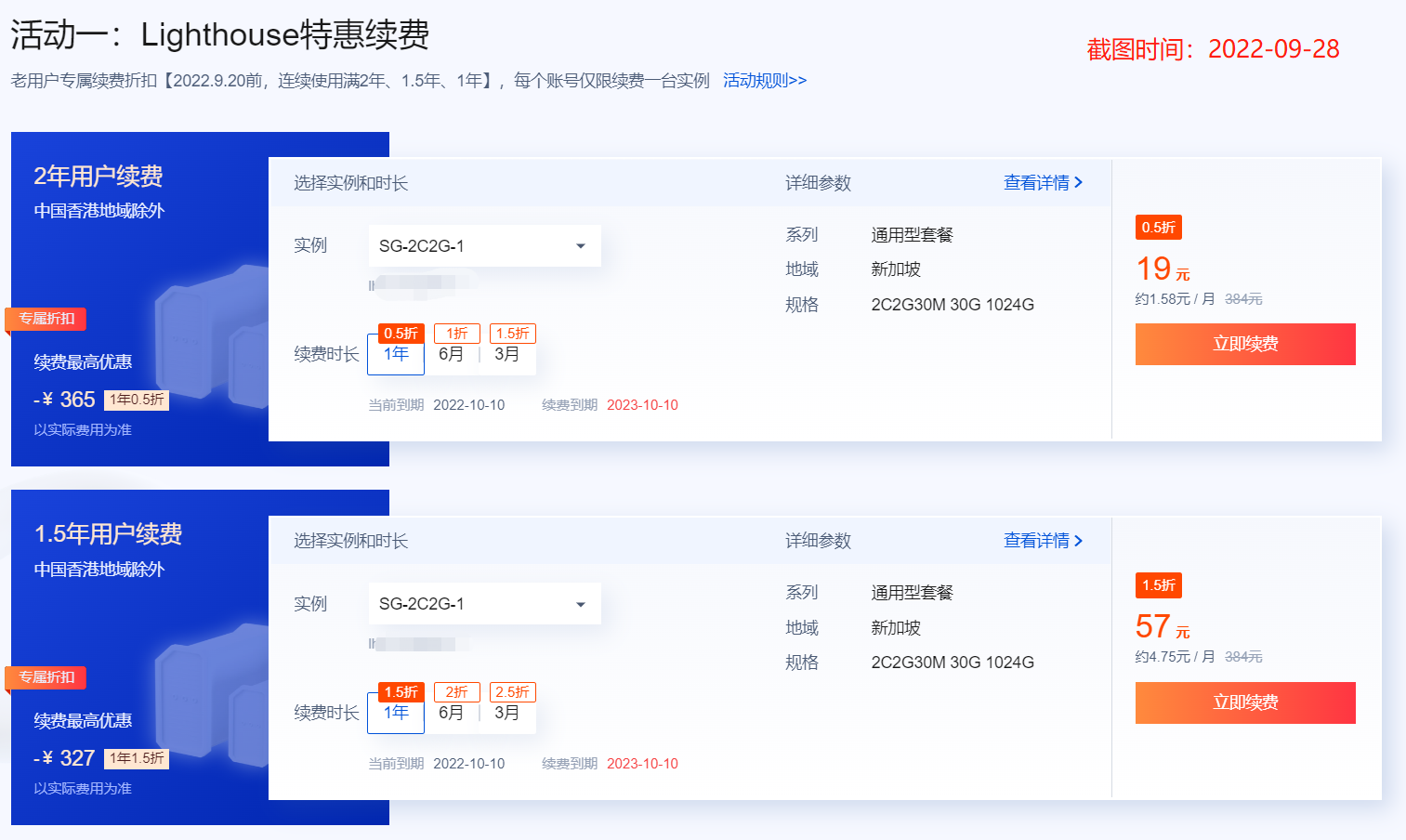This screenshot has width=1406, height=840.
Task: Click the 1.5折 badge above 57元 price
Action: coord(1158,585)
